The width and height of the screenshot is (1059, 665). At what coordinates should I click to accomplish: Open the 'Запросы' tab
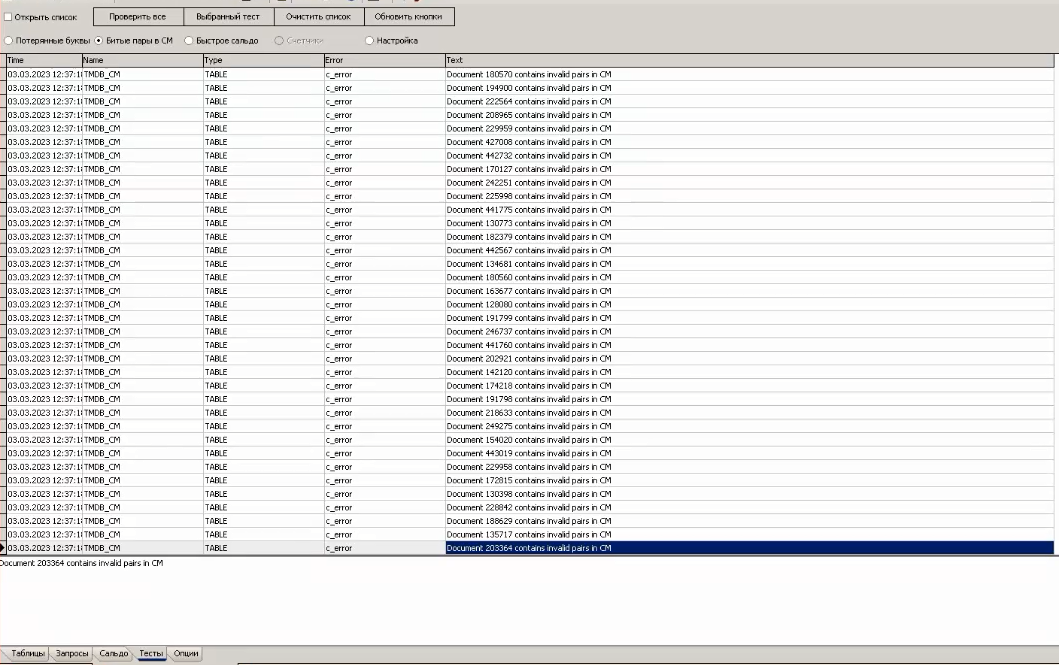point(72,654)
